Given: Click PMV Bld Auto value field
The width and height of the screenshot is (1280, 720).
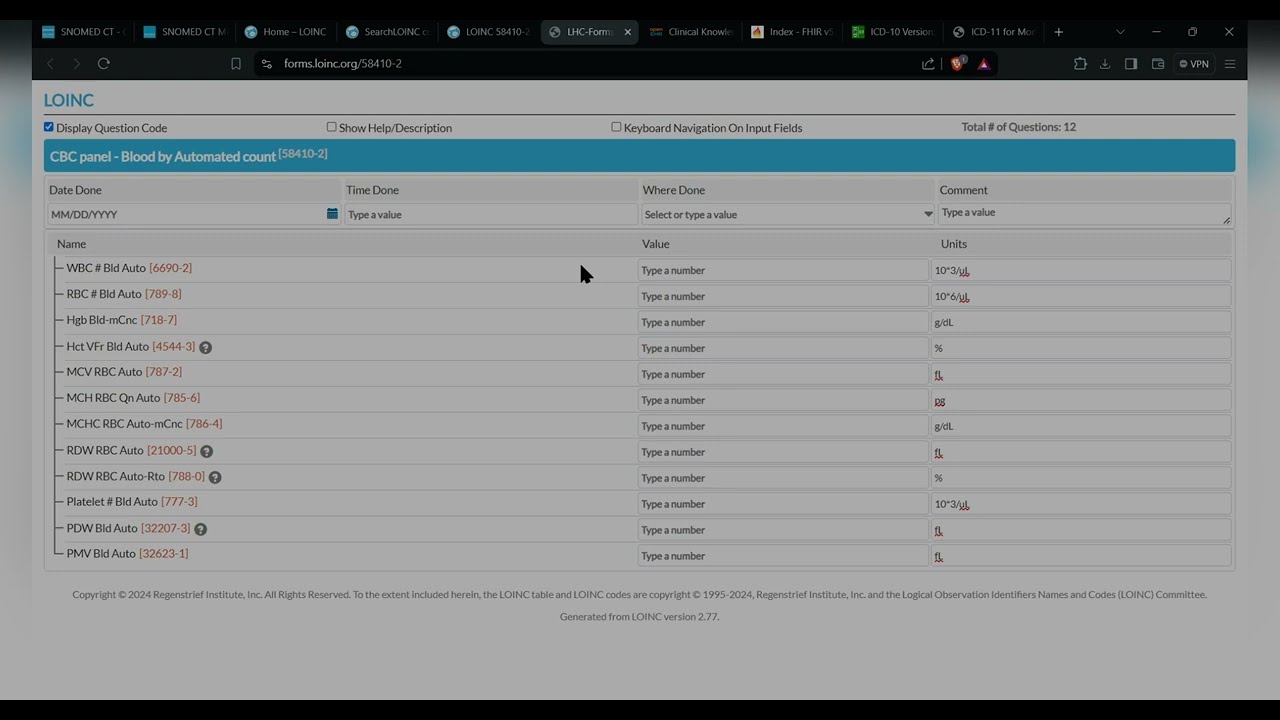Looking at the screenshot, I should pyautogui.click(x=783, y=556).
